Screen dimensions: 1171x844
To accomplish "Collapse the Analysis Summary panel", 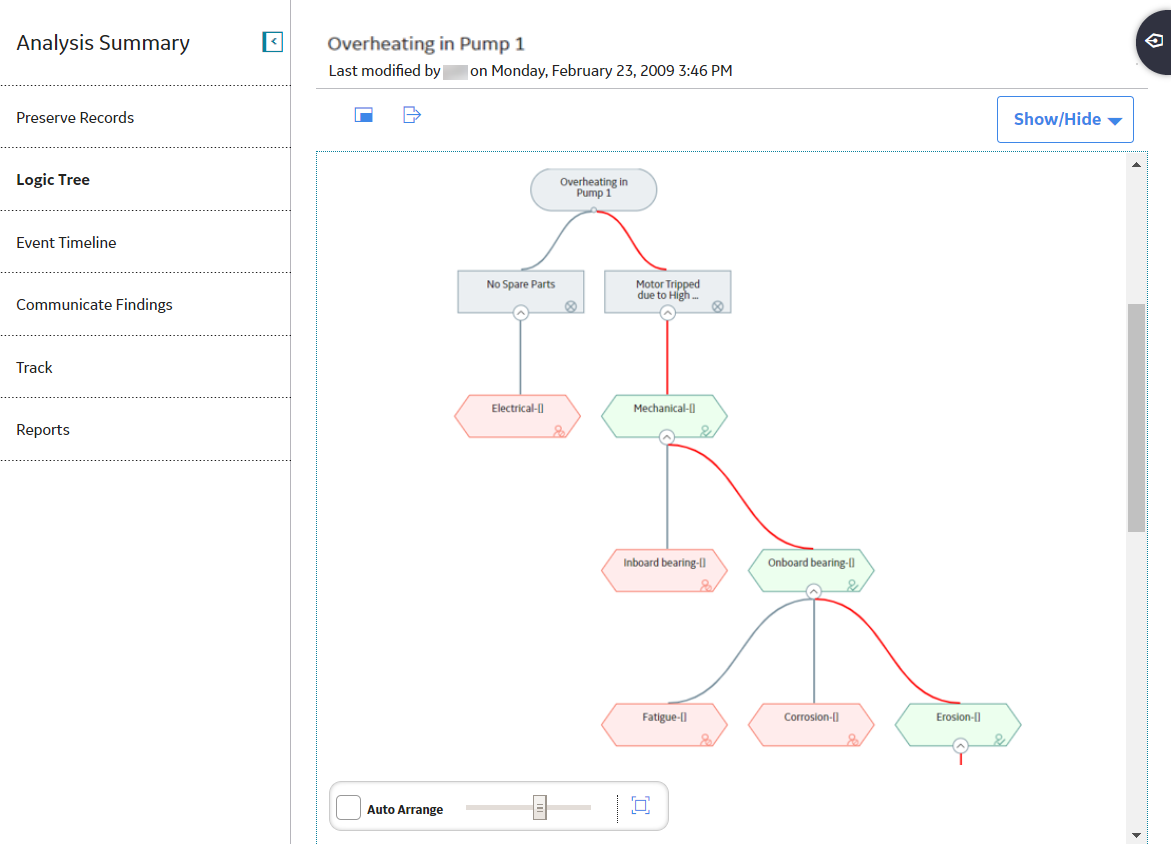I will tap(273, 42).
